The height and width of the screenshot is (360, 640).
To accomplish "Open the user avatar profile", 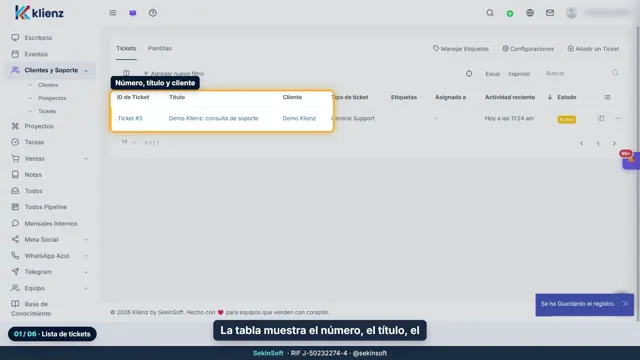I will click(571, 13).
